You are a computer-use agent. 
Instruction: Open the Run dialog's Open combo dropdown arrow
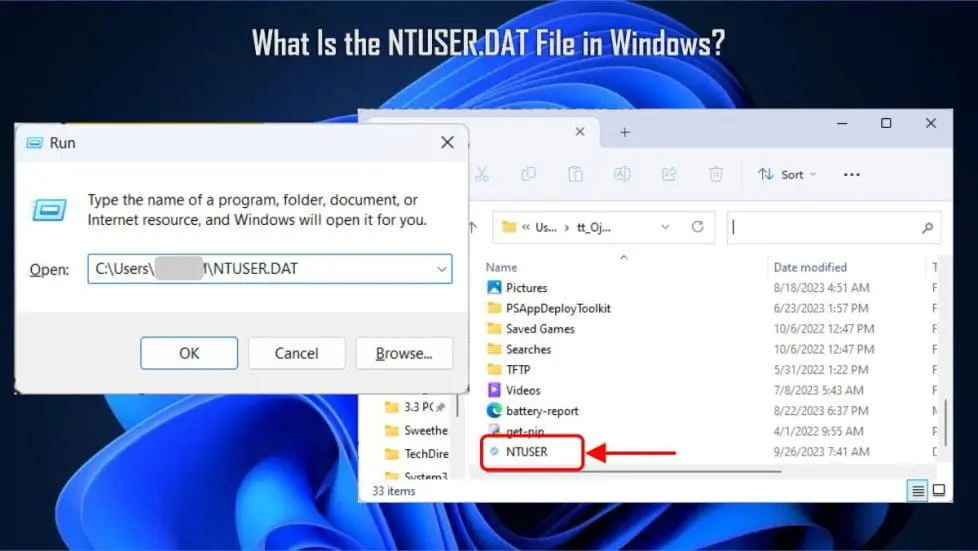click(x=442, y=269)
